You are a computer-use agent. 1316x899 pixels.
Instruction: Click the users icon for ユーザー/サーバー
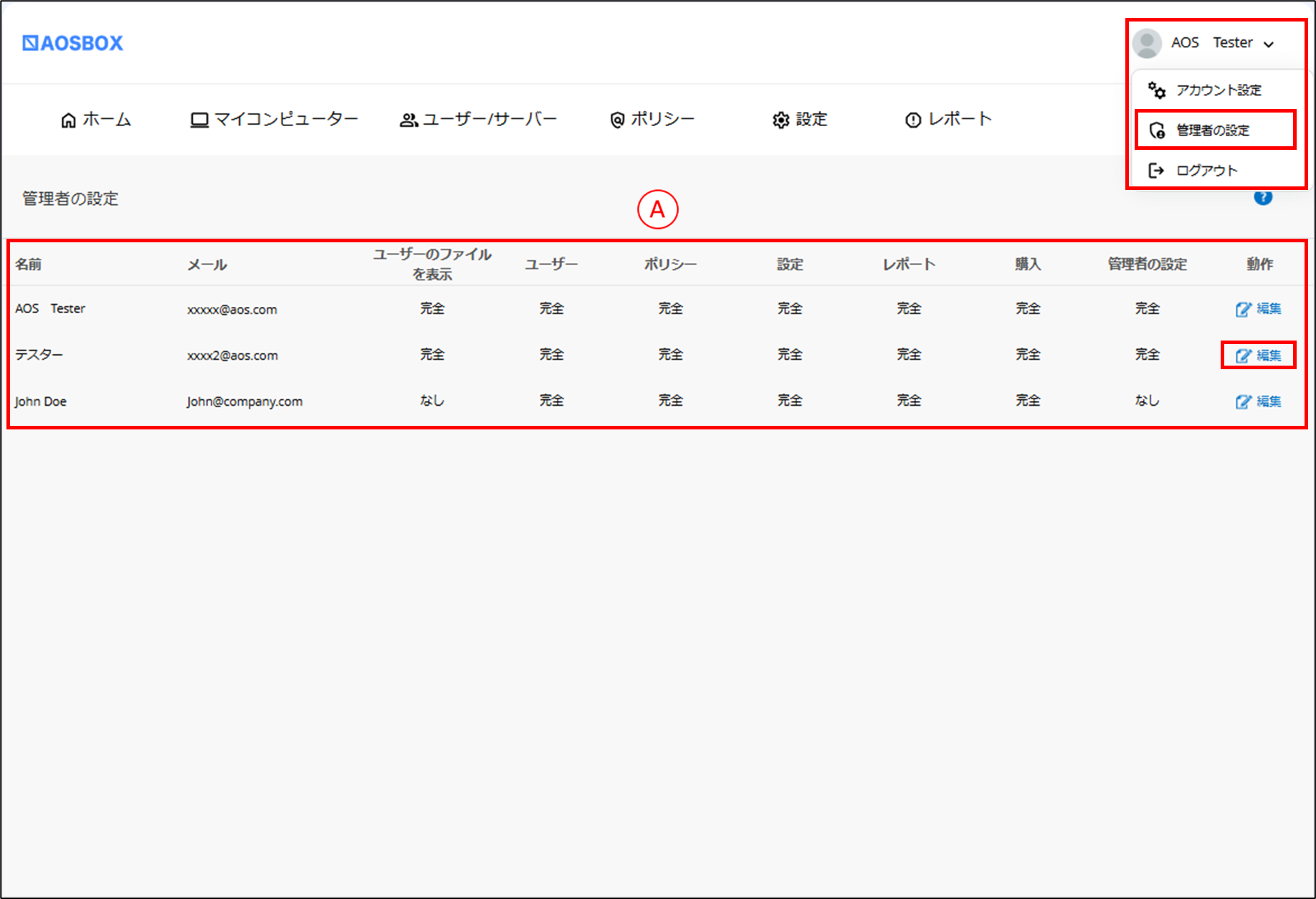409,120
